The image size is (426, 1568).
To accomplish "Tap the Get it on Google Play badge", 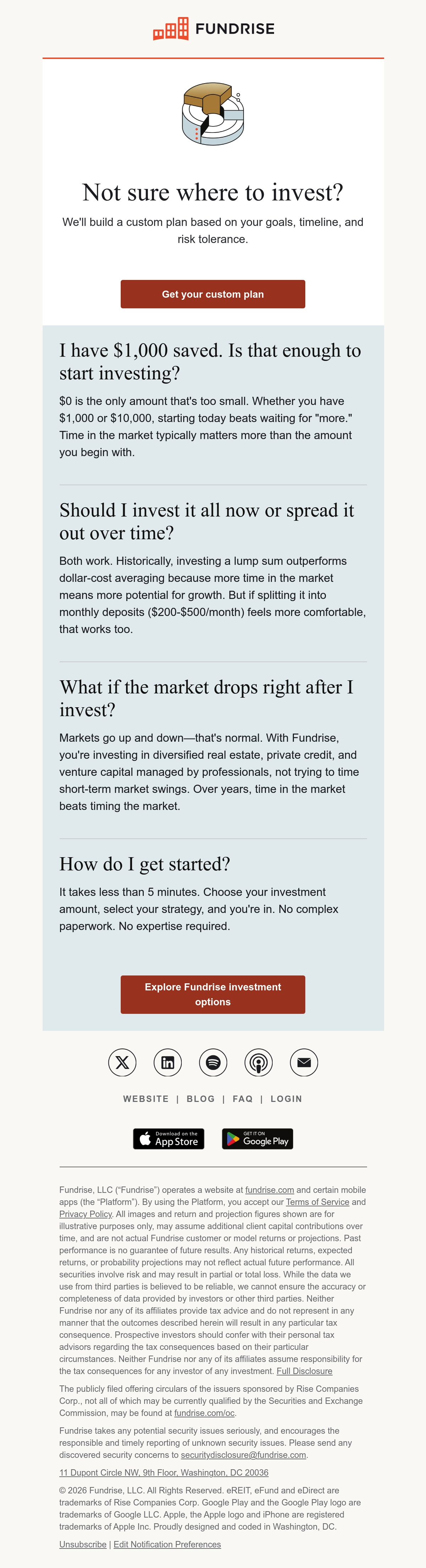I will pyautogui.click(x=257, y=1138).
